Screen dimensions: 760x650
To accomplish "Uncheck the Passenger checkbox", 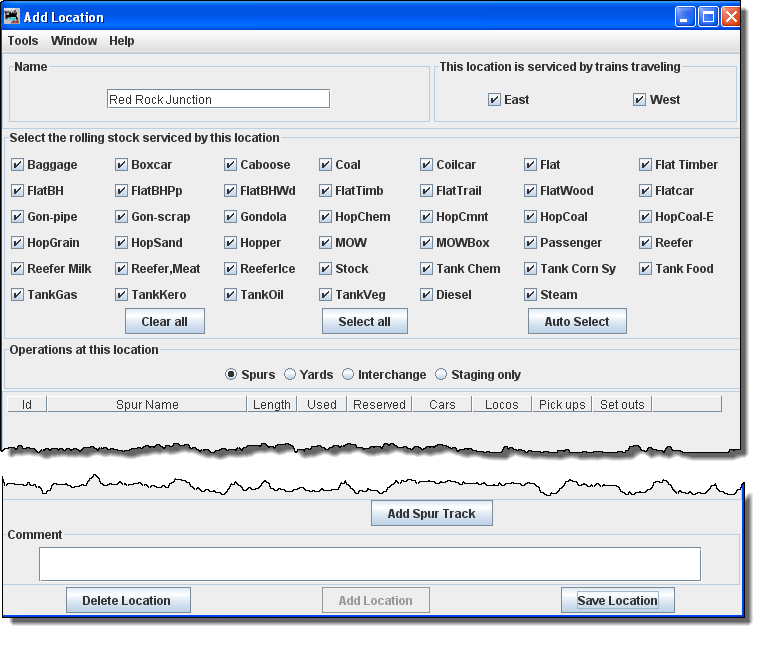I will 530,243.
